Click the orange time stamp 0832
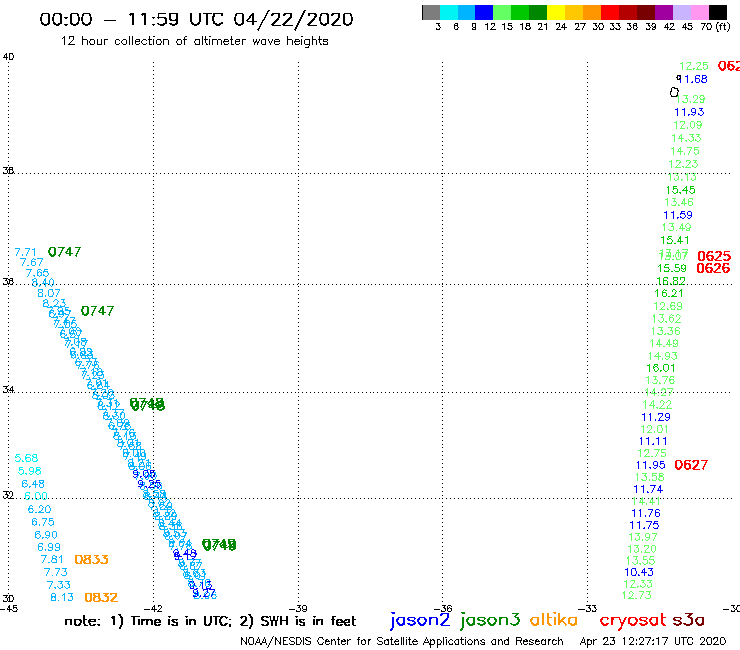The width and height of the screenshot is (740, 650). click(101, 597)
